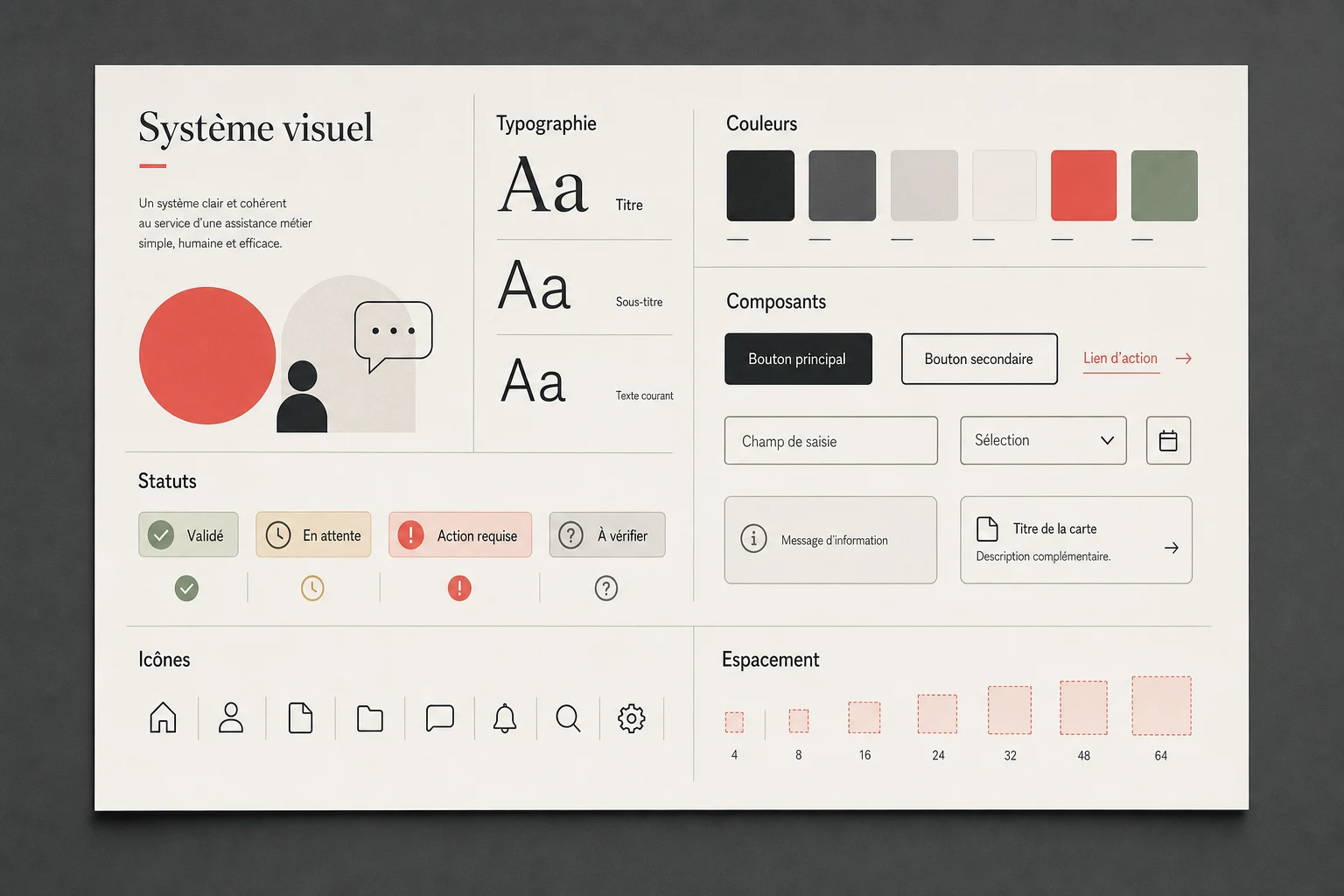Select the En attente status badge
The width and height of the screenshot is (1344, 896).
(313, 535)
